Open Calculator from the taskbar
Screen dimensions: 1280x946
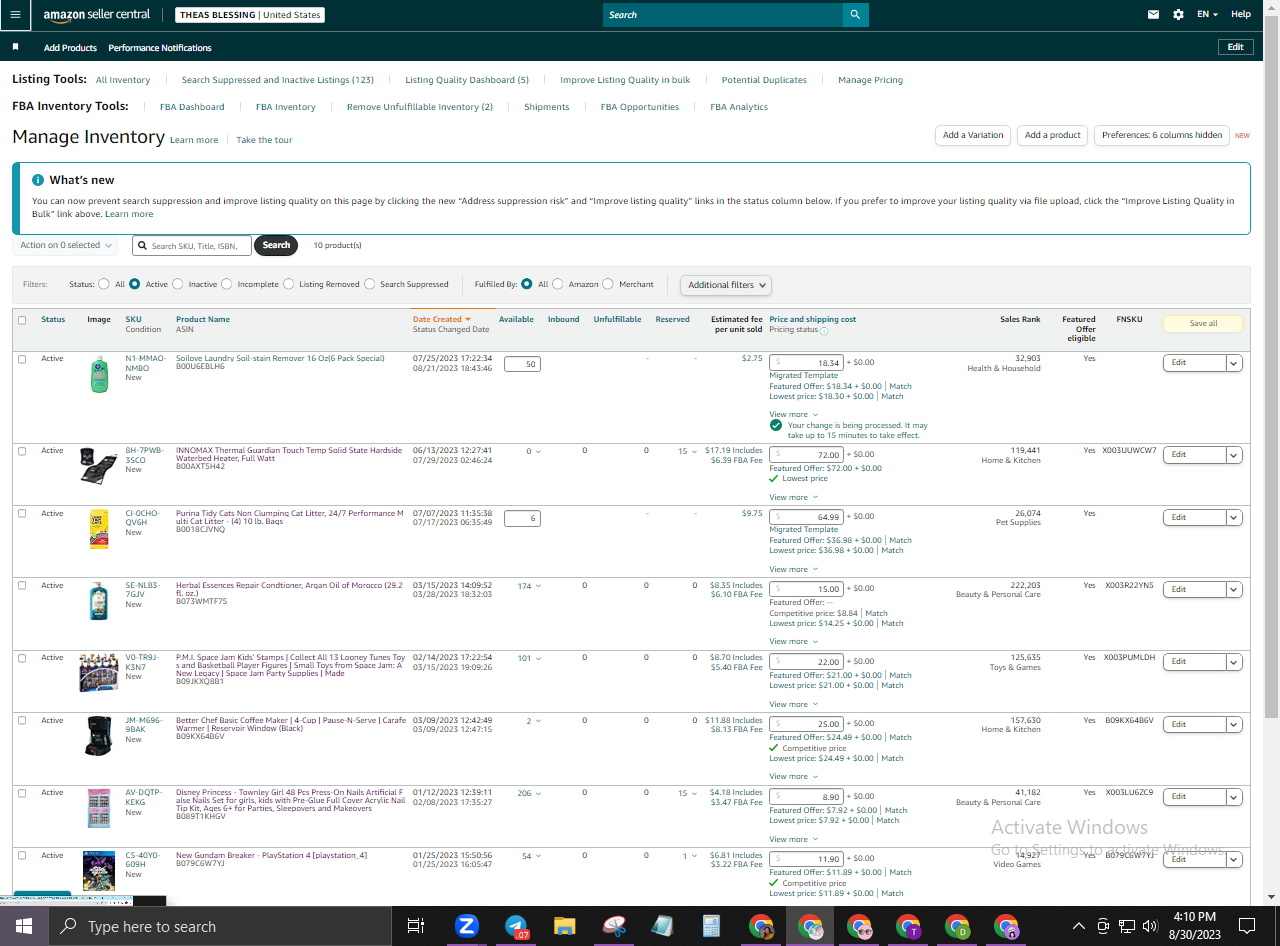[x=712, y=926]
